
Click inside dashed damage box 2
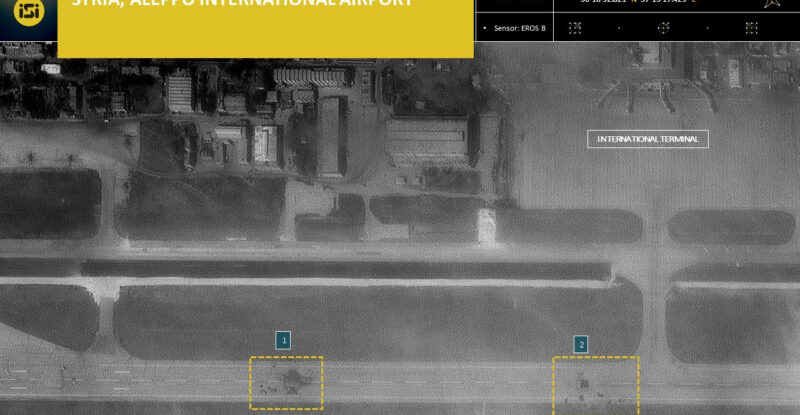596,384
